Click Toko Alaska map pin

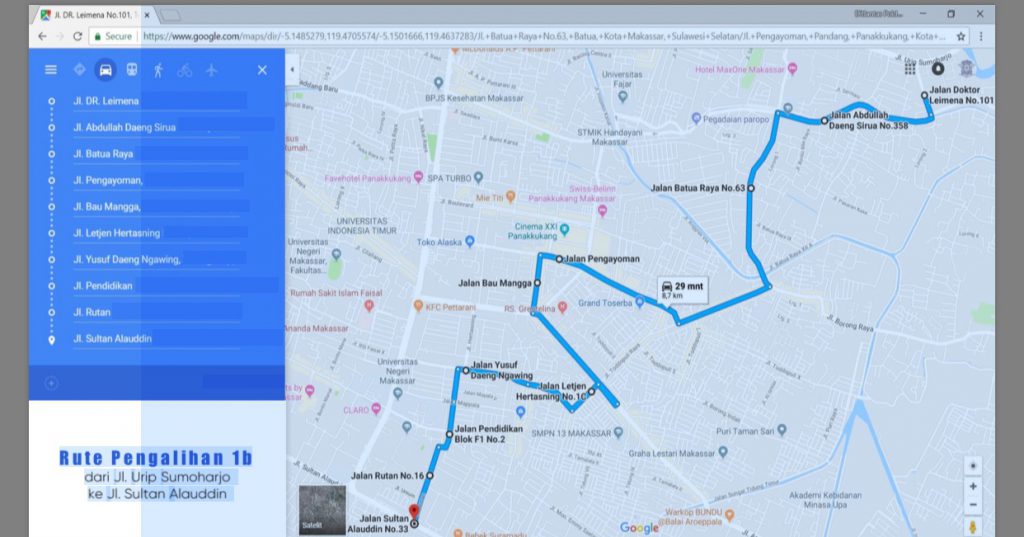pos(470,242)
